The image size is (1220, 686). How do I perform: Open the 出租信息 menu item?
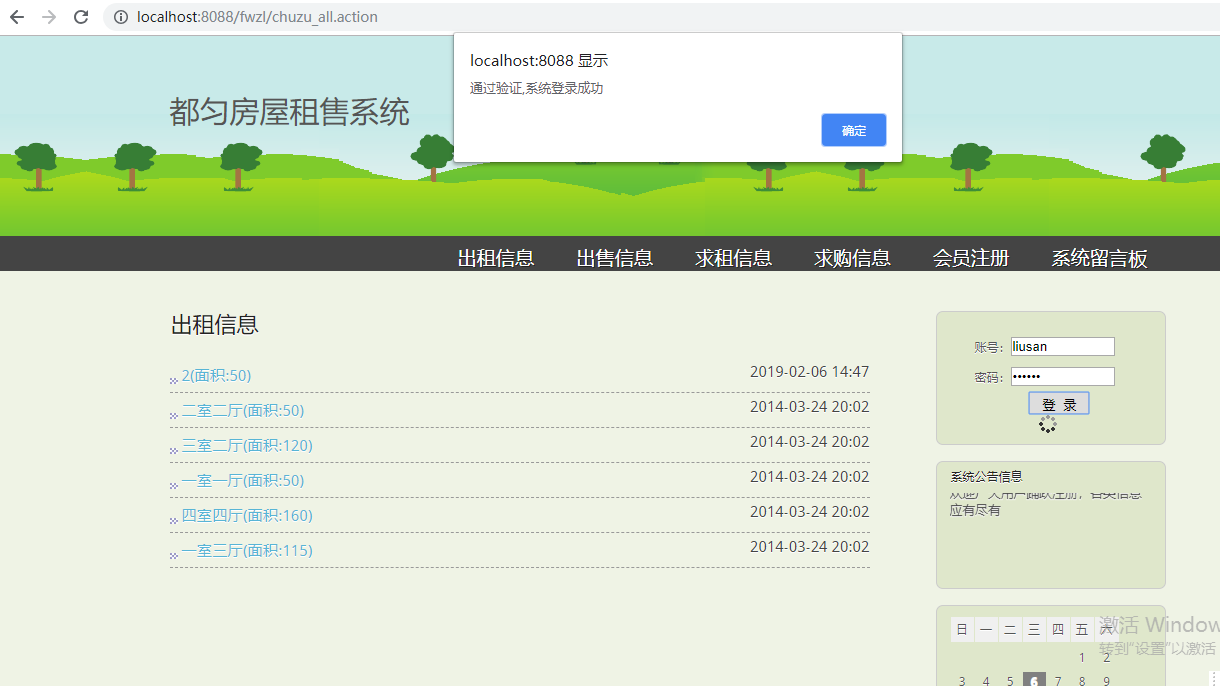[496, 258]
